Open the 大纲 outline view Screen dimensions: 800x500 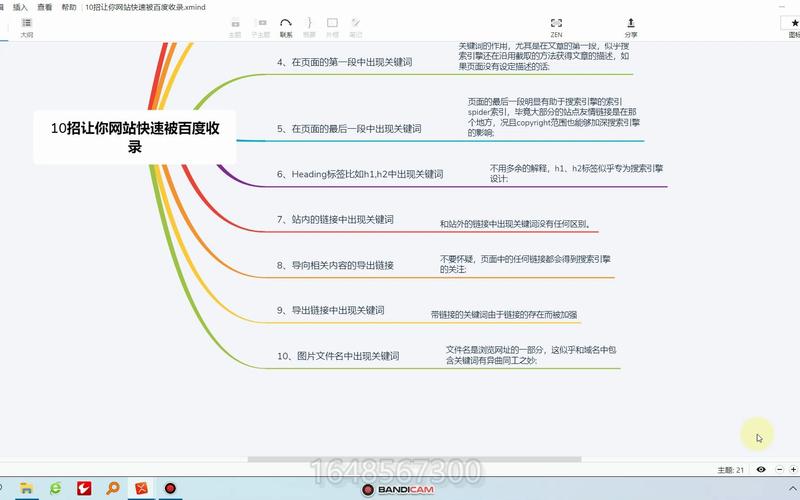[27, 27]
